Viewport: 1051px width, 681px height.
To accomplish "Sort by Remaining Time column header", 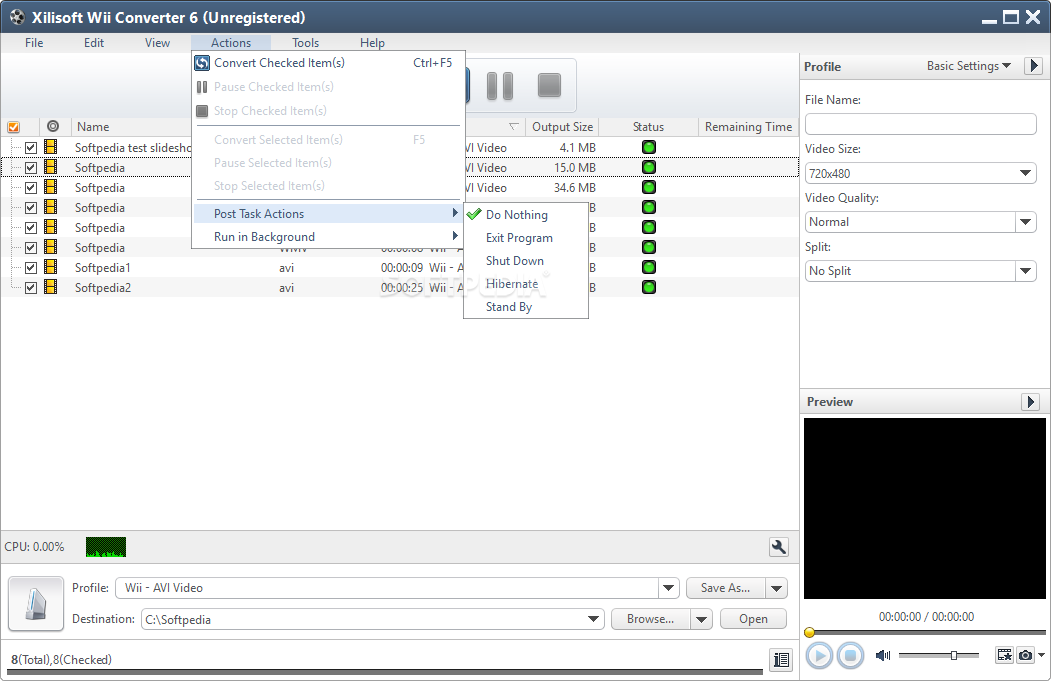I will [x=748, y=127].
